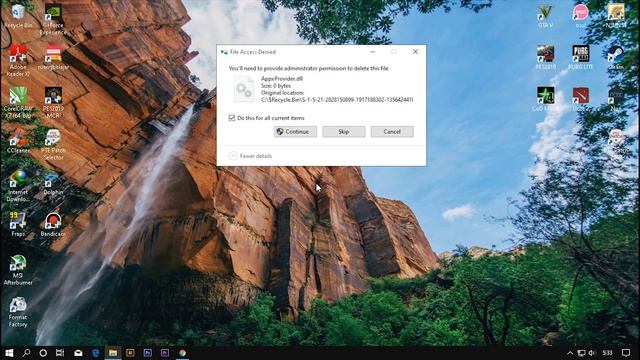Launch Fraps from the desktop
This screenshot has width=640, height=360.
18,224
